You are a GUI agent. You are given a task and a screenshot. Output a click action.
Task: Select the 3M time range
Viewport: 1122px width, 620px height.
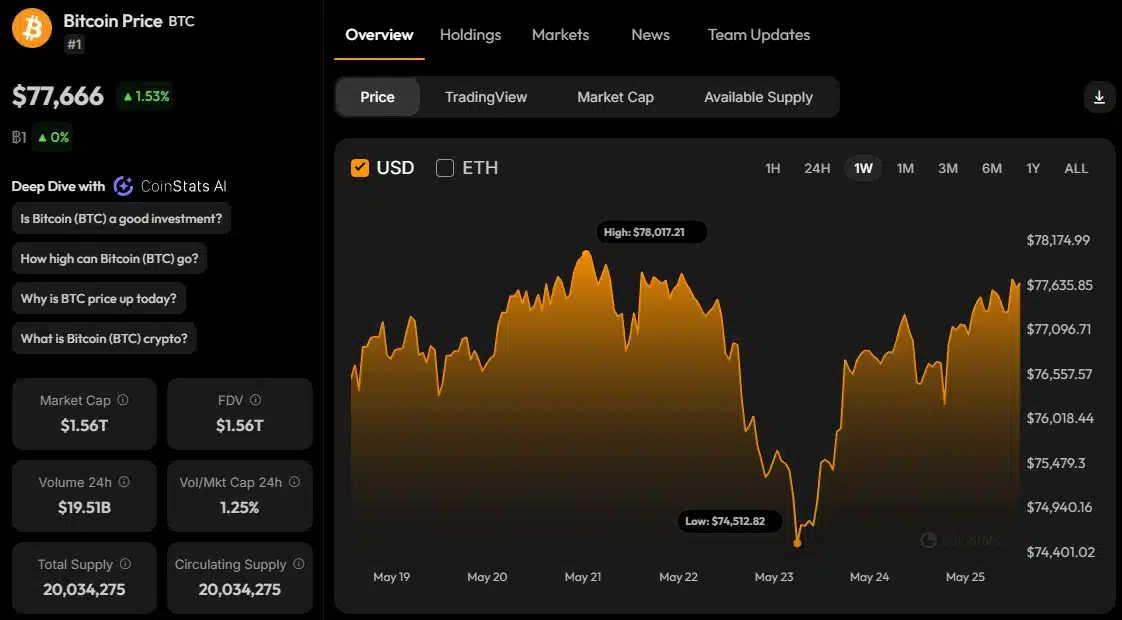tap(948, 168)
